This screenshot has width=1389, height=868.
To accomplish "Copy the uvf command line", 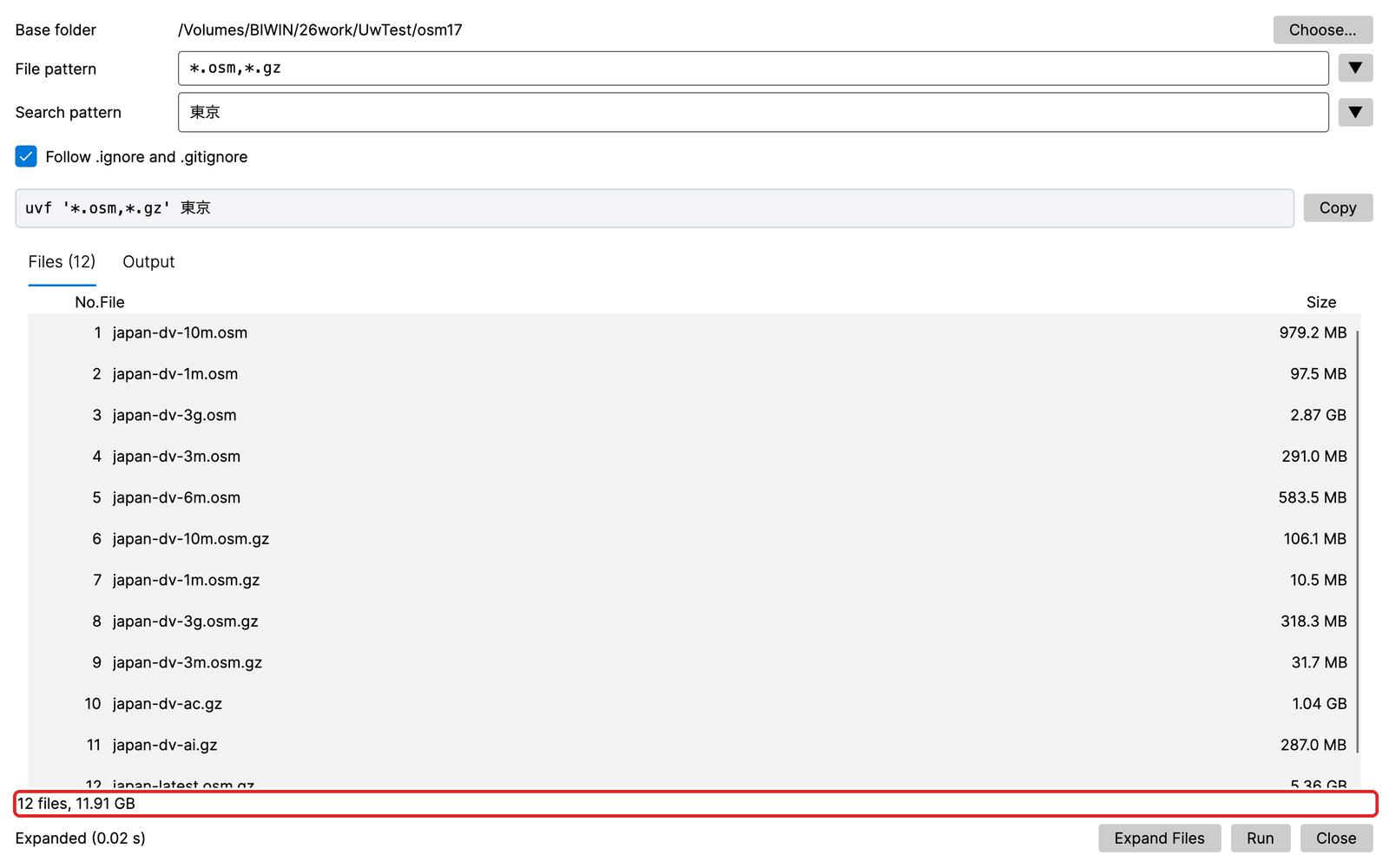I will 1338,207.
